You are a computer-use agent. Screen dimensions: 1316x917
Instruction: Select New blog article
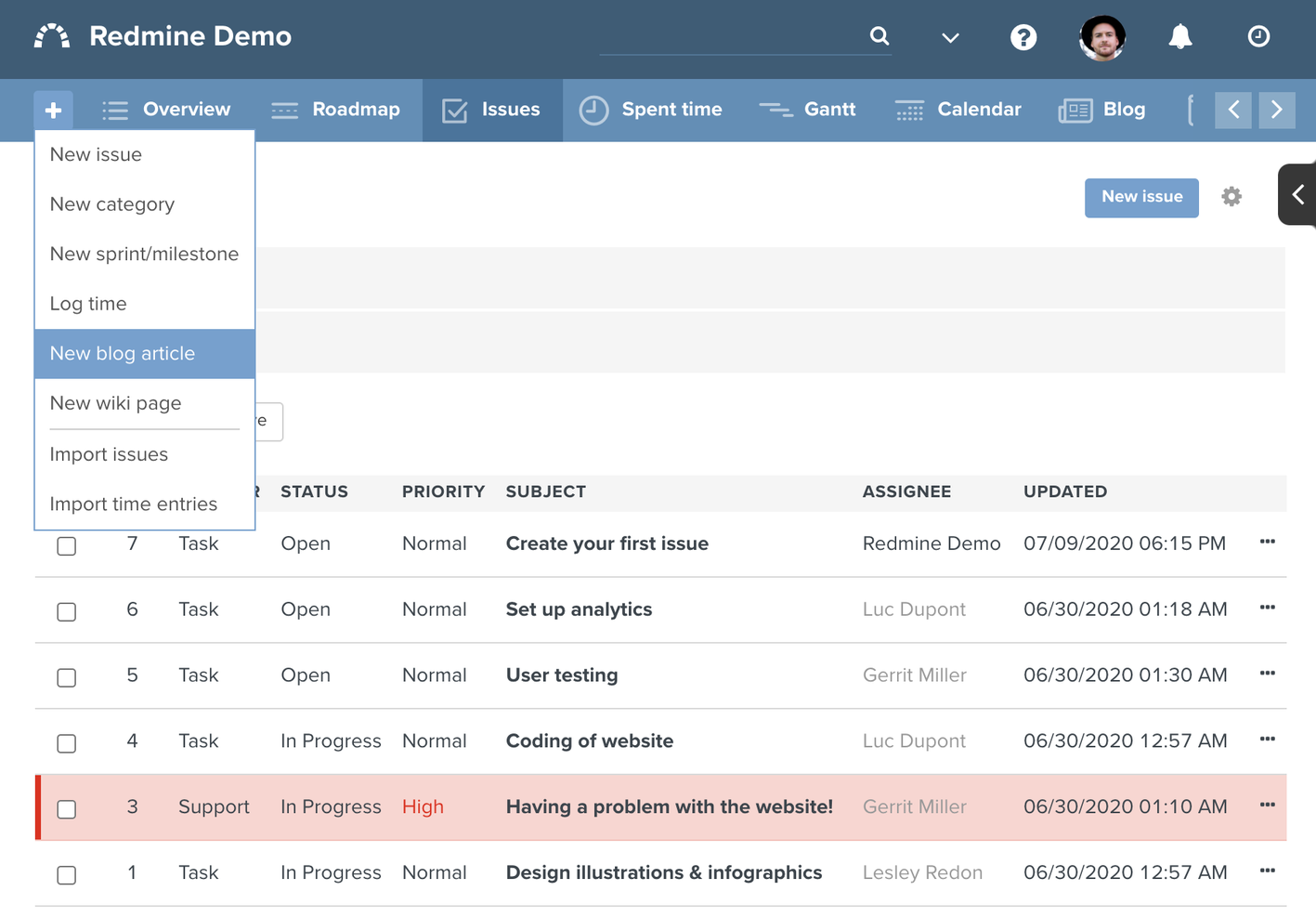click(145, 354)
